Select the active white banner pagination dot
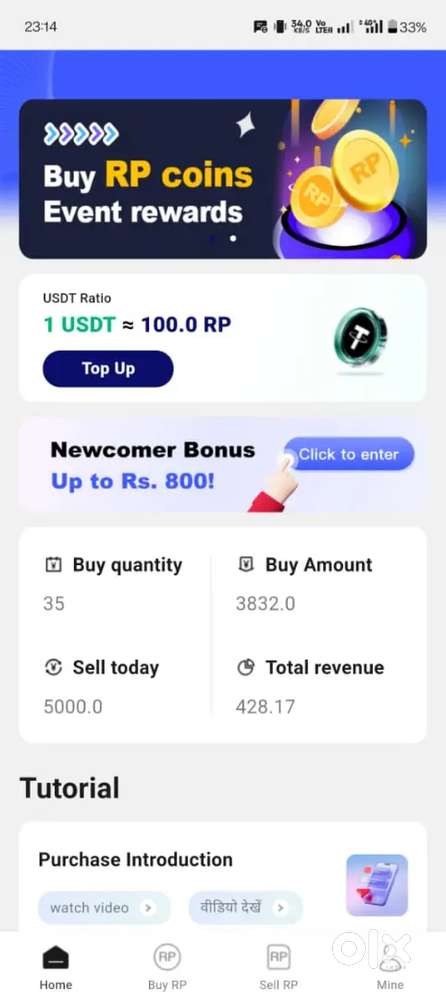The width and height of the screenshot is (446, 999). (x=233, y=238)
